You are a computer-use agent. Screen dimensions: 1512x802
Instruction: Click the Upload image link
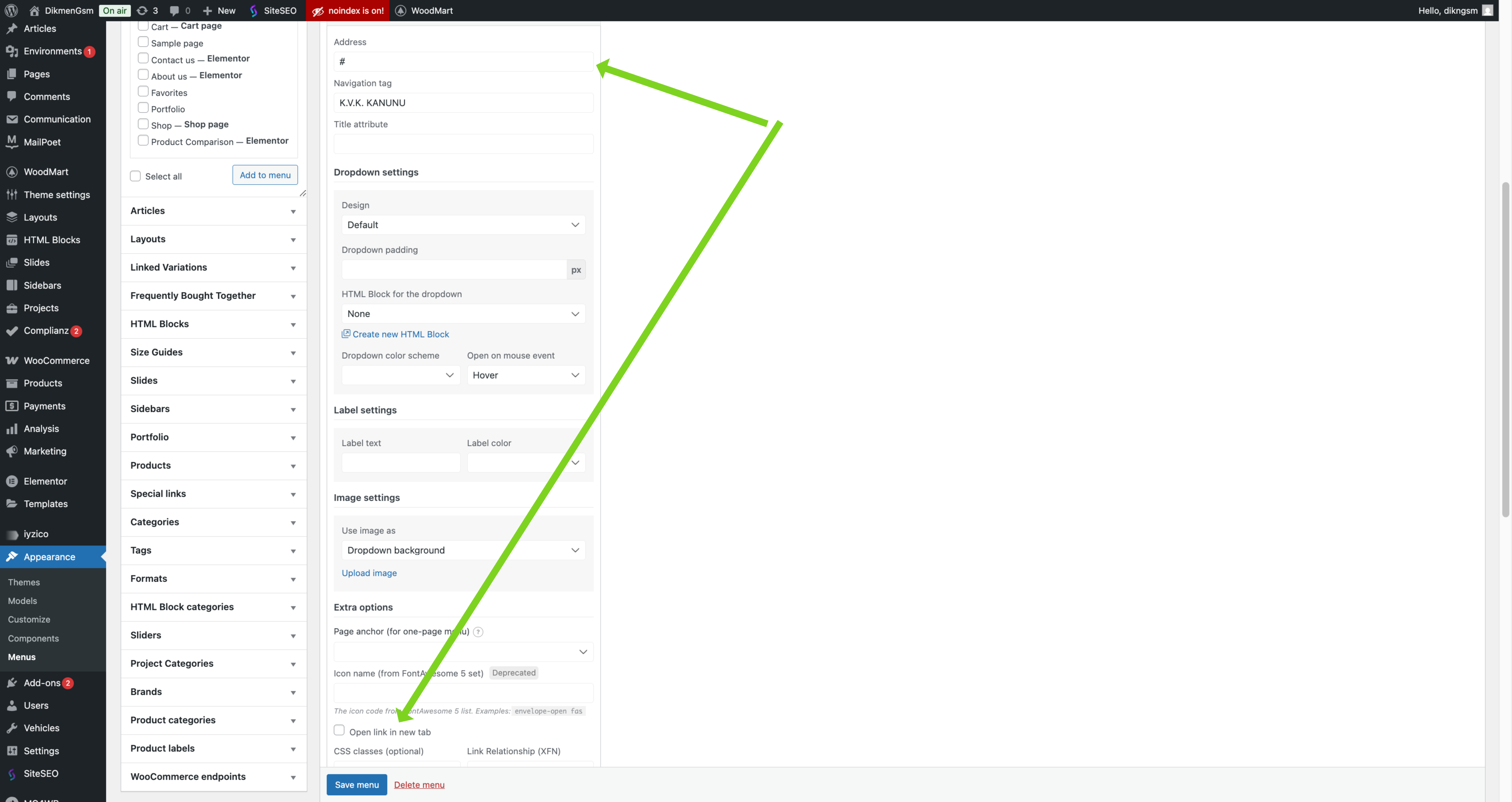click(369, 573)
